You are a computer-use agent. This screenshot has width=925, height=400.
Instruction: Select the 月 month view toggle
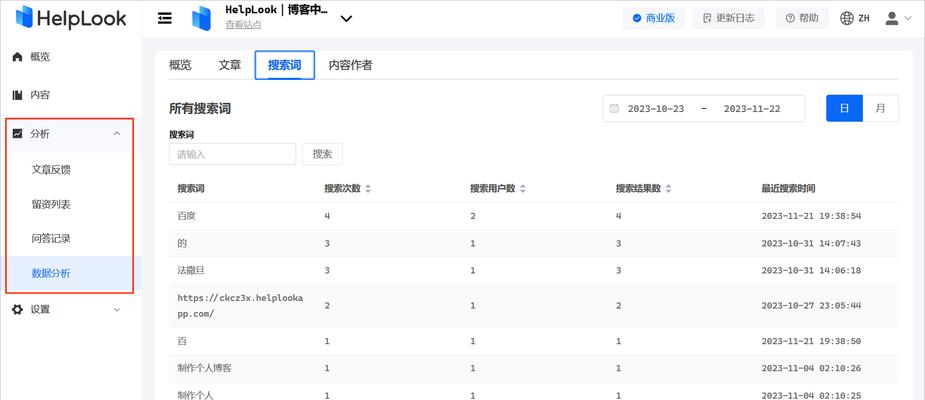point(881,109)
